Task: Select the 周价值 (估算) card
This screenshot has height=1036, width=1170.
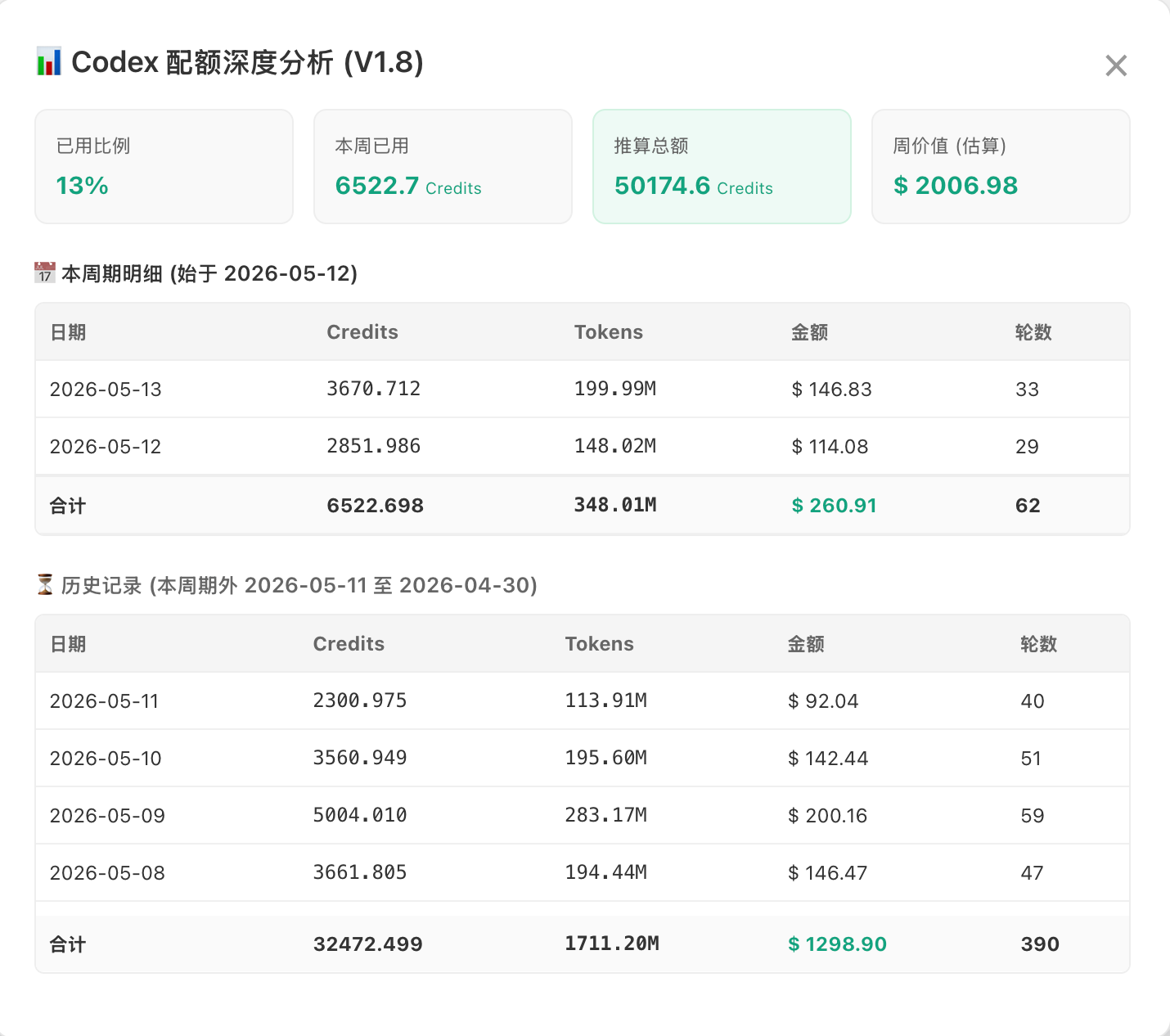Action: [1001, 166]
